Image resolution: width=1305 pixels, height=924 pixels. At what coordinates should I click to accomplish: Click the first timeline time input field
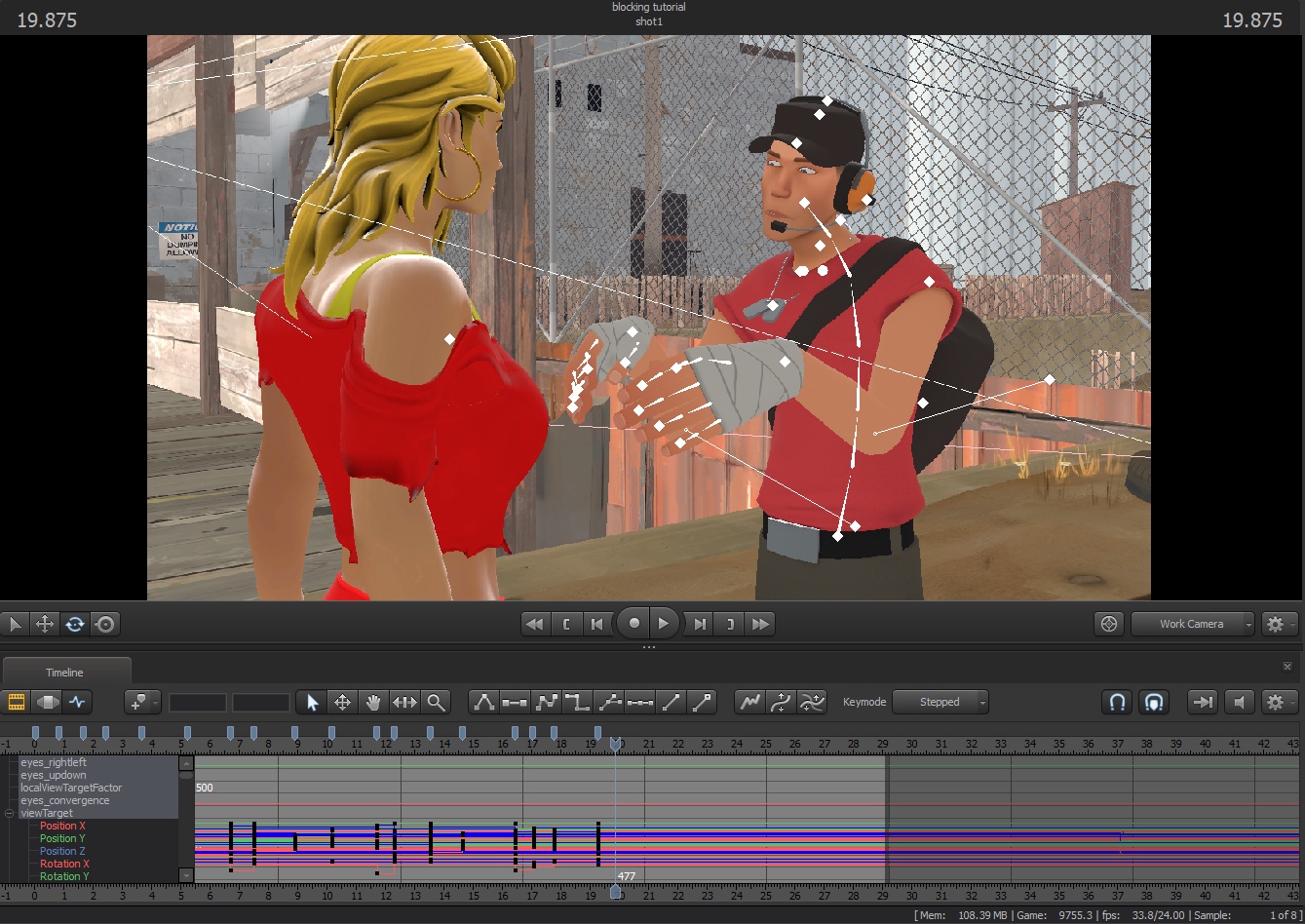coord(198,702)
